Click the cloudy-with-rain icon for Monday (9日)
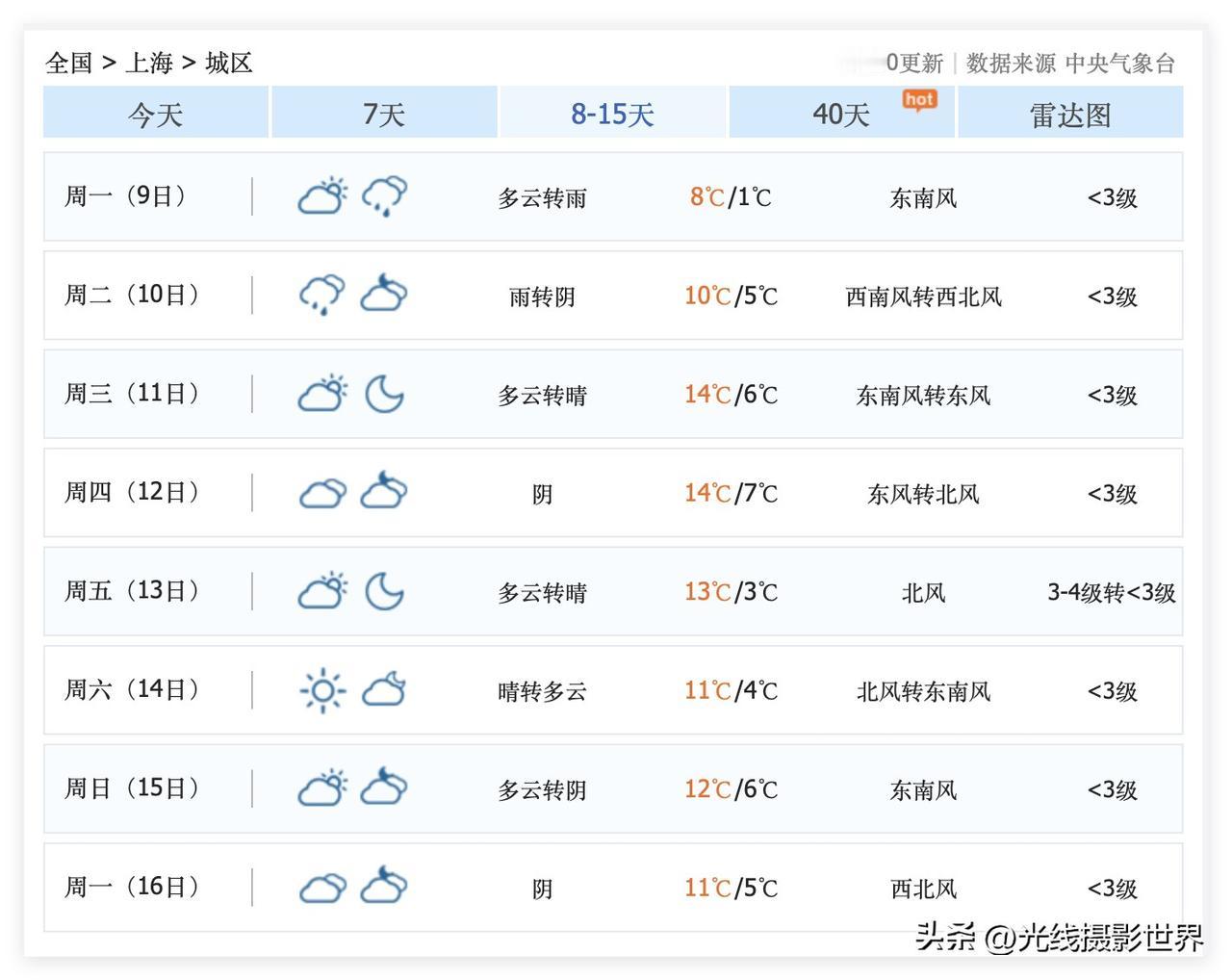The width and height of the screenshot is (1232, 980). pos(383,195)
